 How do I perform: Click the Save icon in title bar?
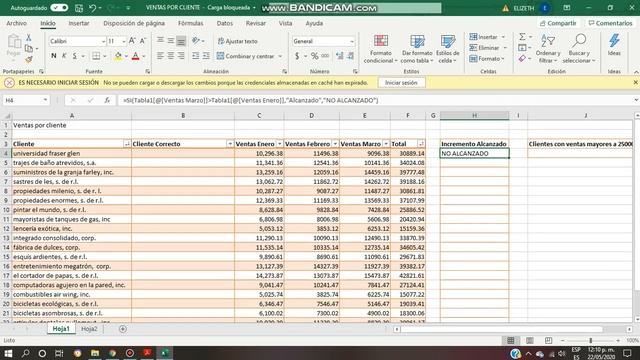[79, 8]
